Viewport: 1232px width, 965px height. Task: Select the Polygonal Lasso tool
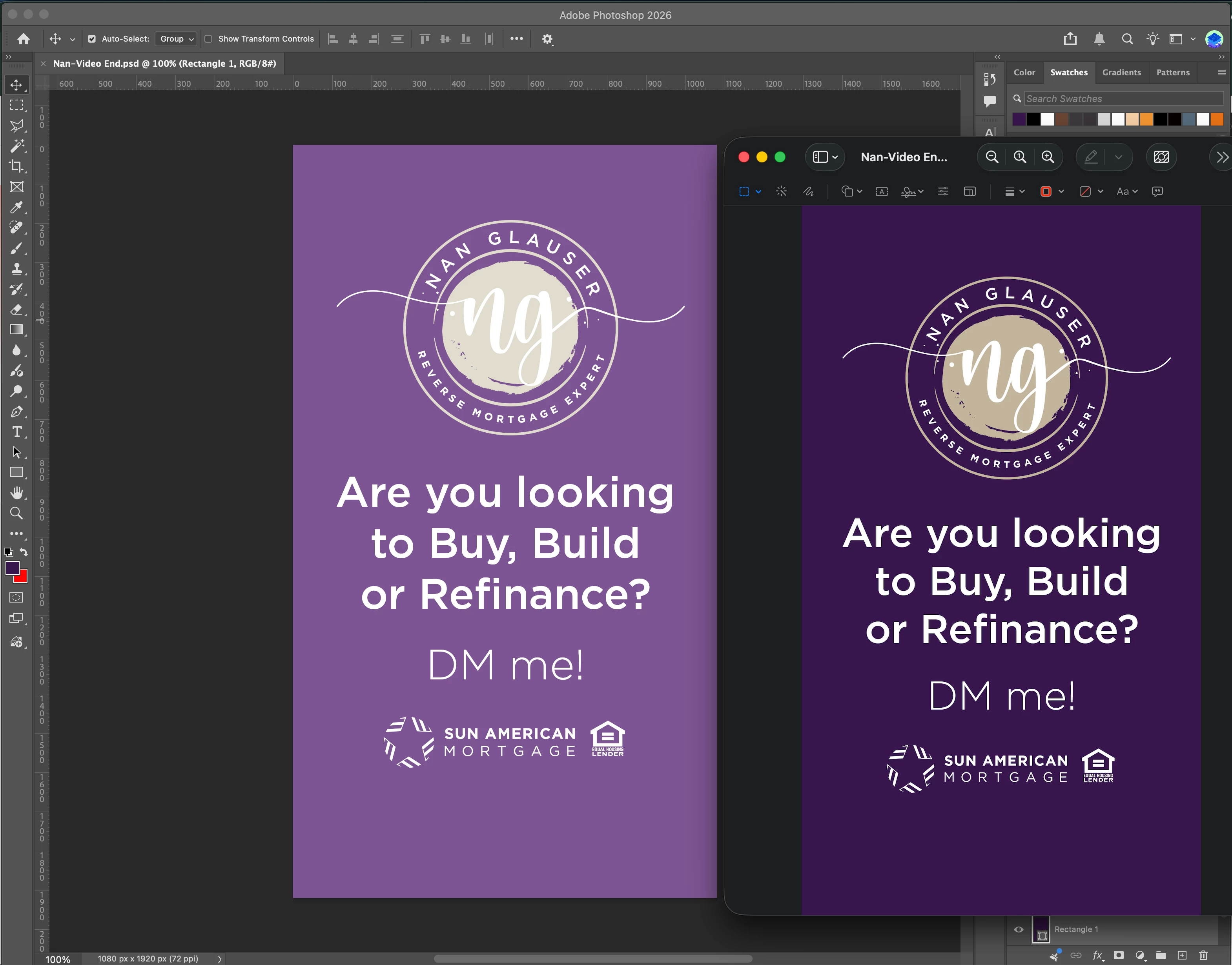(x=16, y=126)
